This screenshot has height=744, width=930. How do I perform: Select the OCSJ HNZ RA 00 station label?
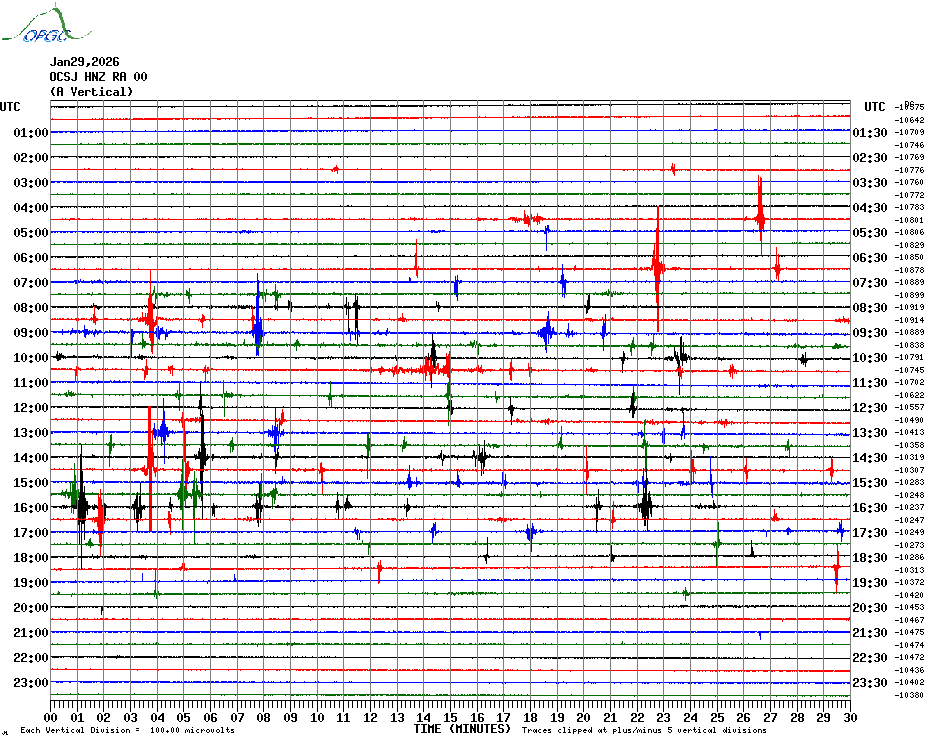[98, 77]
